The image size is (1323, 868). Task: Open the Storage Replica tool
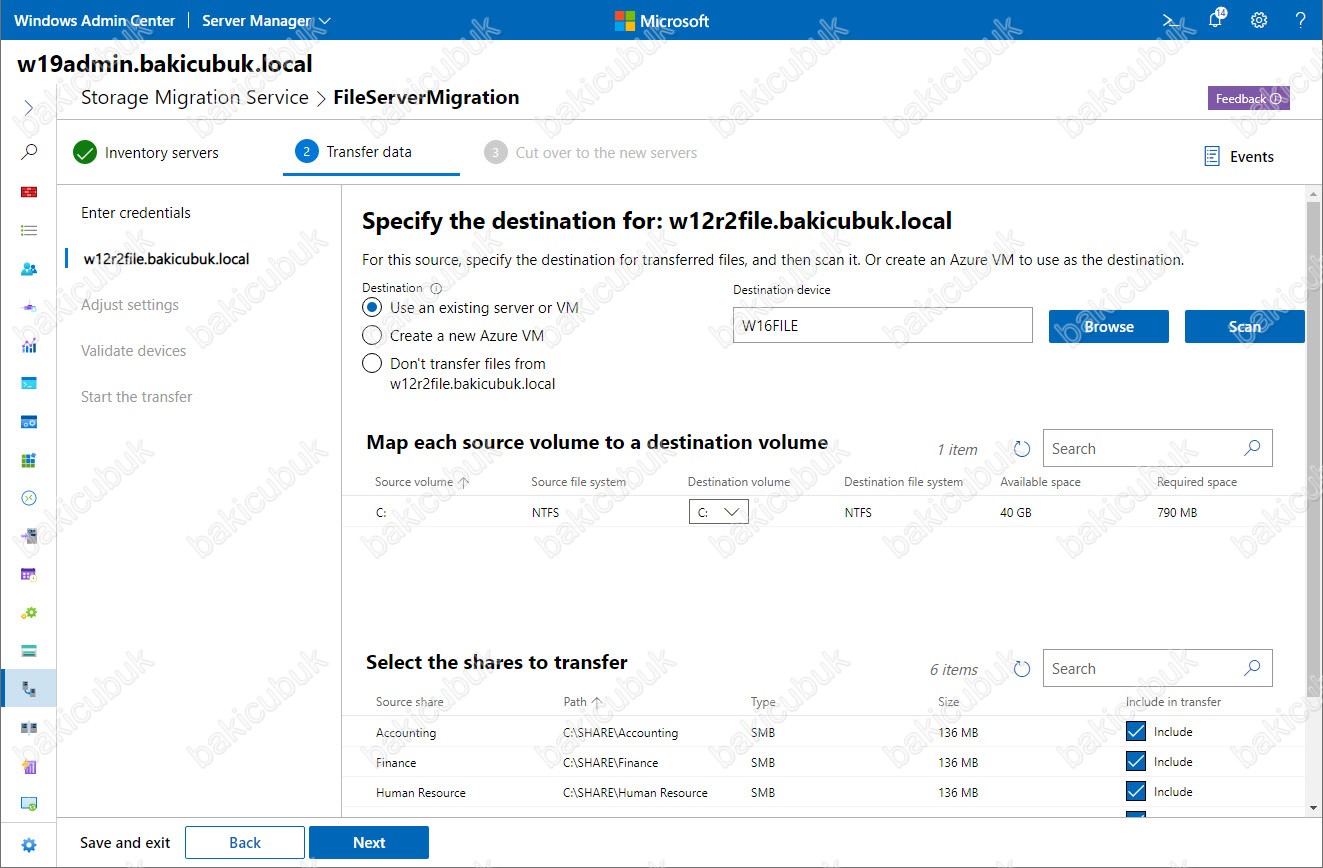[x=29, y=727]
